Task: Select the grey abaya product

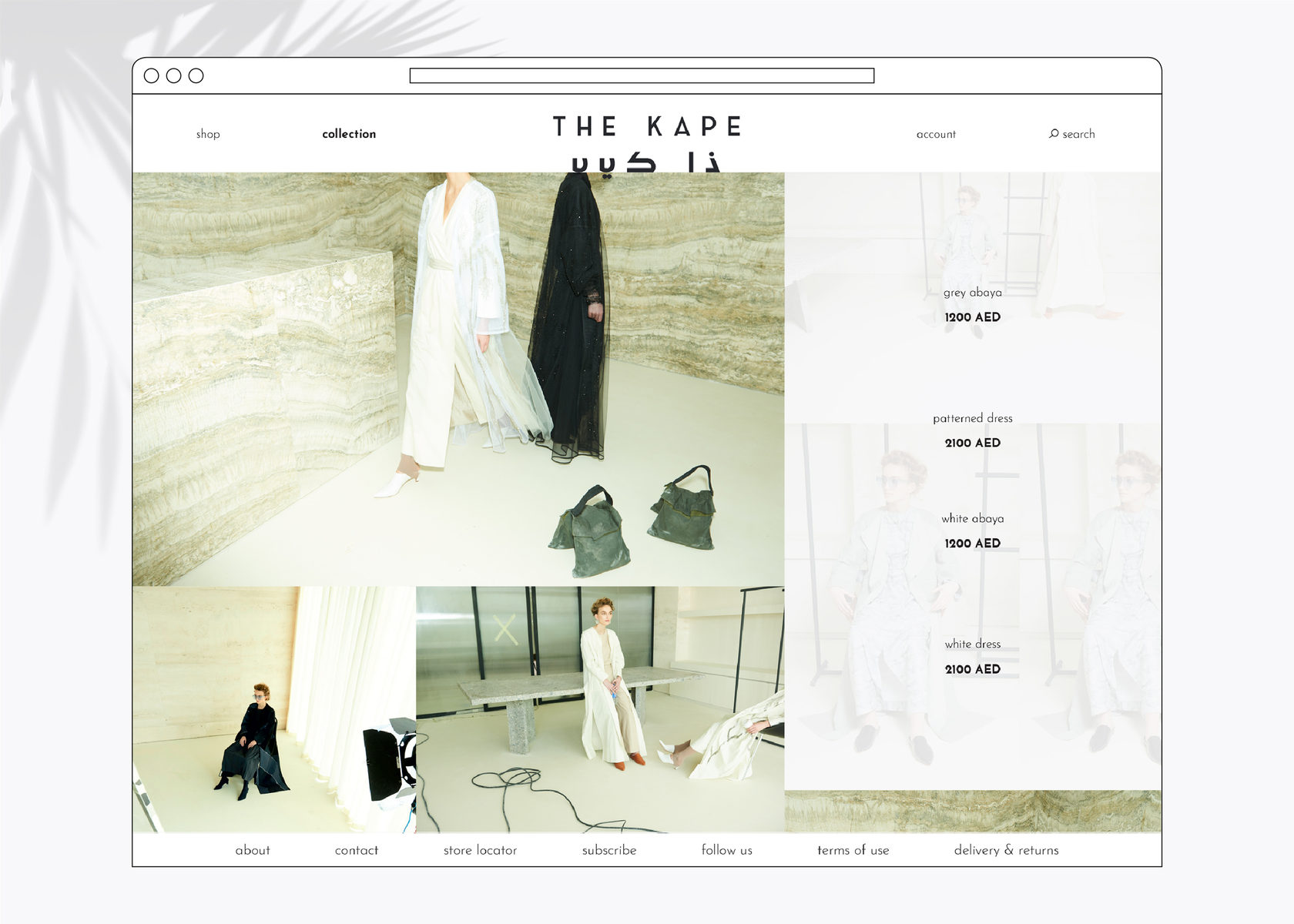Action: tap(972, 293)
